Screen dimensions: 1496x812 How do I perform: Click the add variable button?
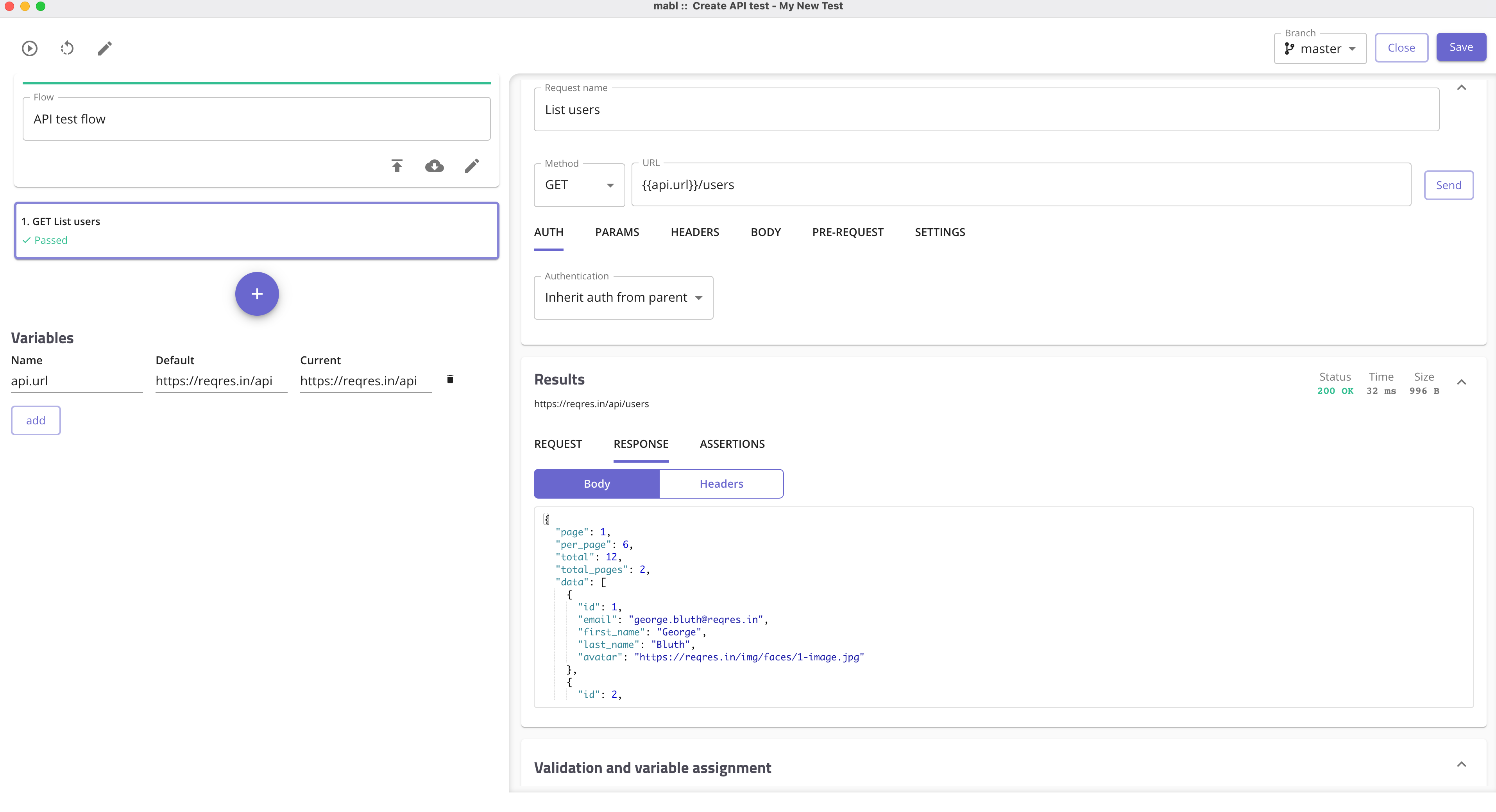tap(36, 420)
